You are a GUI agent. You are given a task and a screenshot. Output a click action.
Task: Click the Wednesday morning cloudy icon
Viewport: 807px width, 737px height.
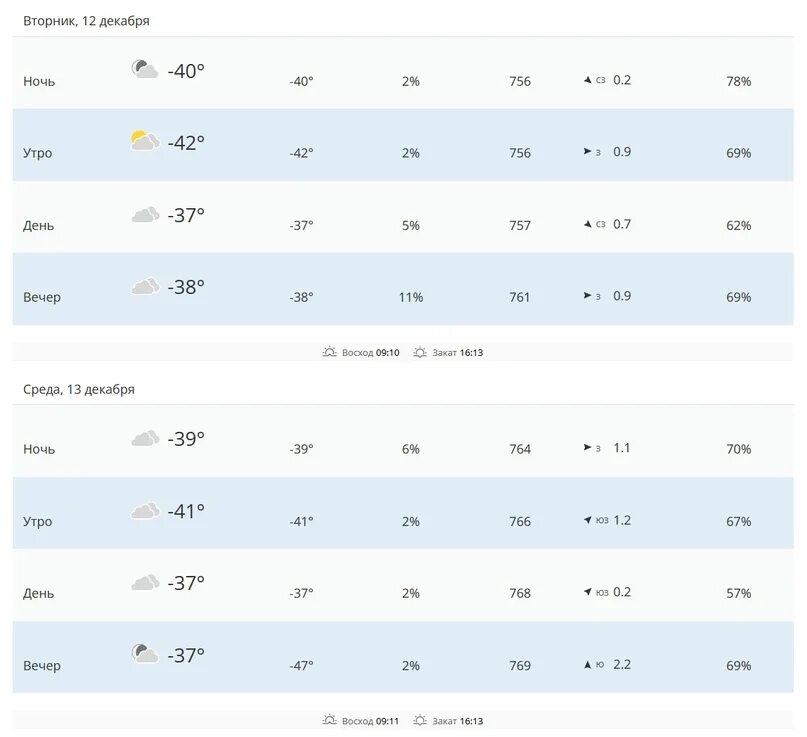pyautogui.click(x=145, y=511)
